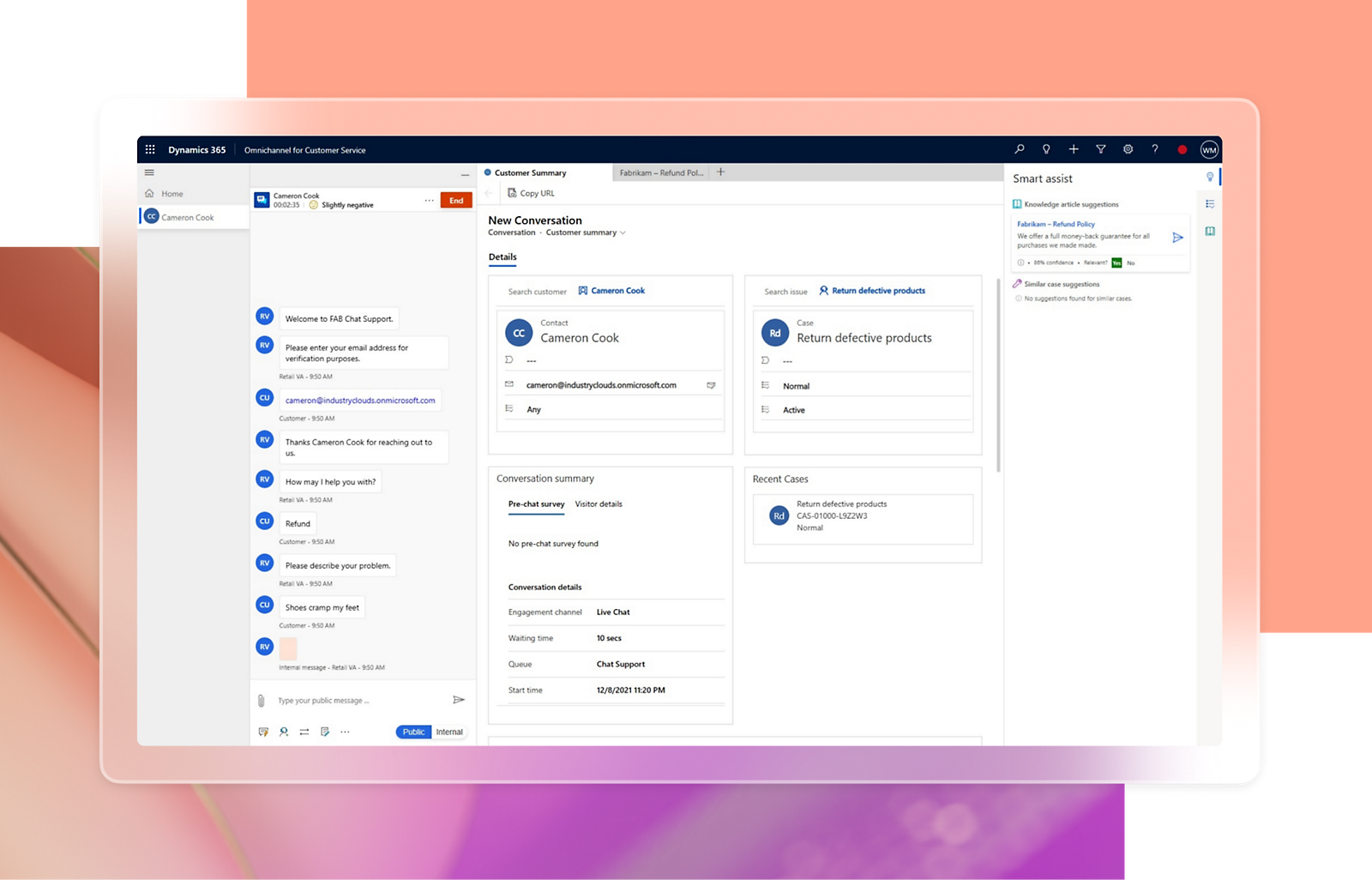
Task: Click the contact email cameron@industryclouds.onmicrosoft.com
Action: (601, 385)
